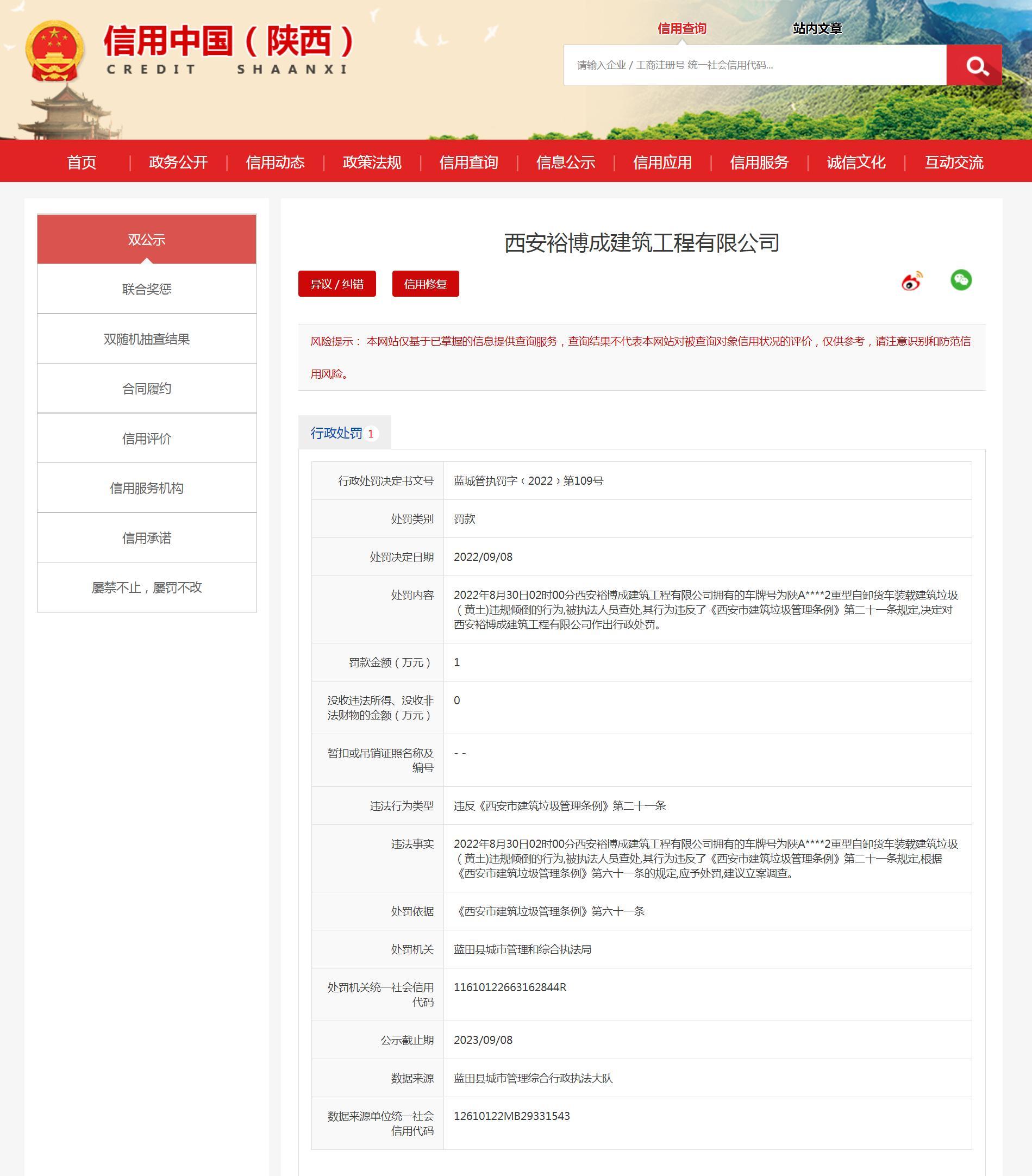The image size is (1032, 1176).
Task: Switch to 站内文章 search tab
Action: coord(816,29)
